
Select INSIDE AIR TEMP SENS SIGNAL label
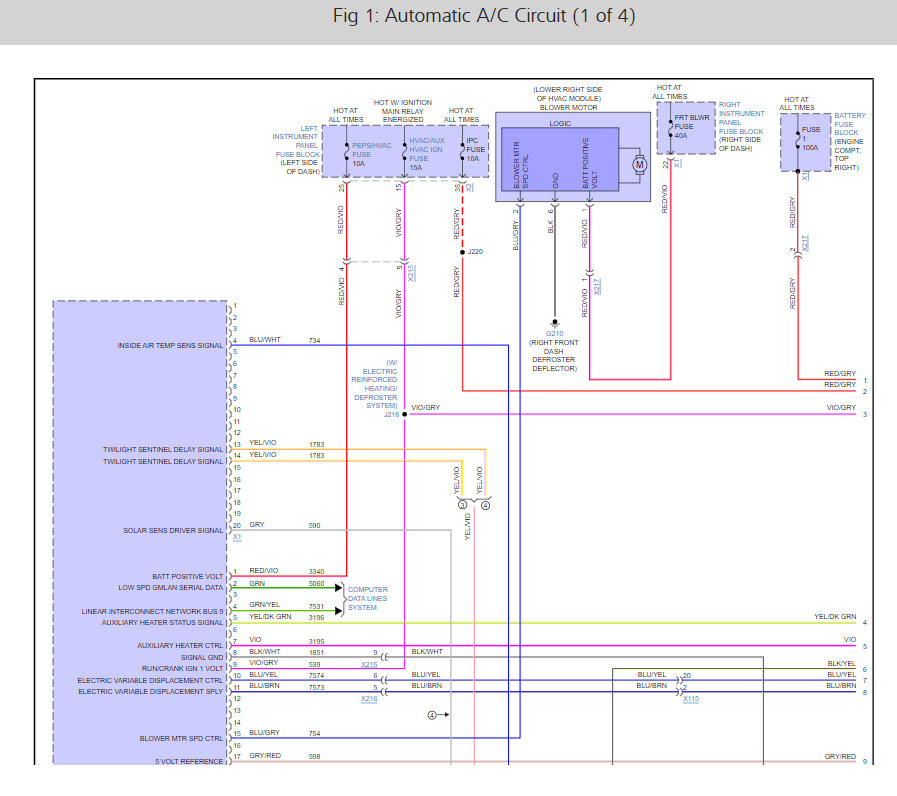tap(170, 346)
